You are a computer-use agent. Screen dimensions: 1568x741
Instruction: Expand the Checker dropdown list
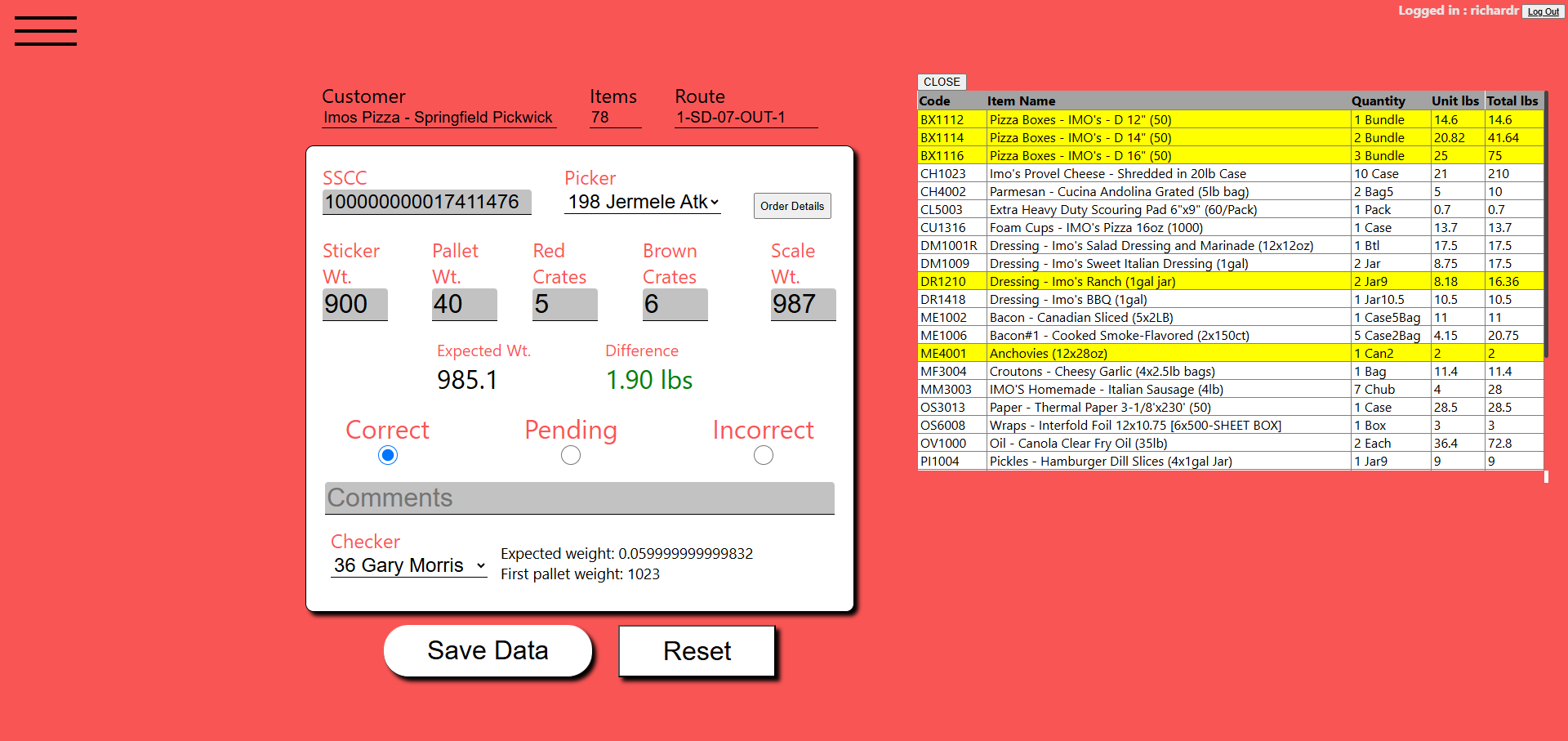(x=408, y=565)
